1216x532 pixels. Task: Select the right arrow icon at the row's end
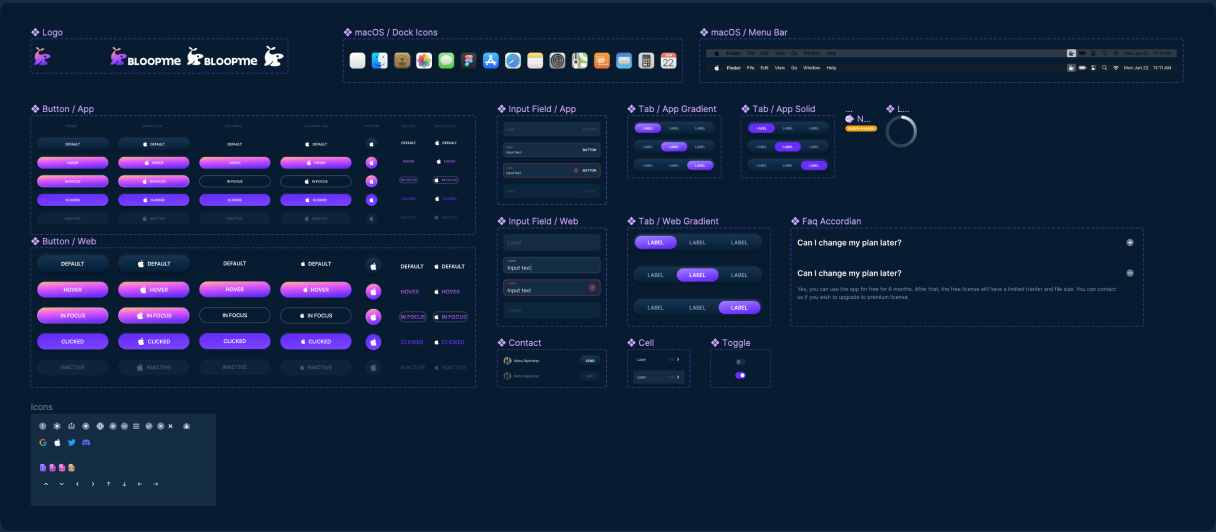tap(155, 484)
